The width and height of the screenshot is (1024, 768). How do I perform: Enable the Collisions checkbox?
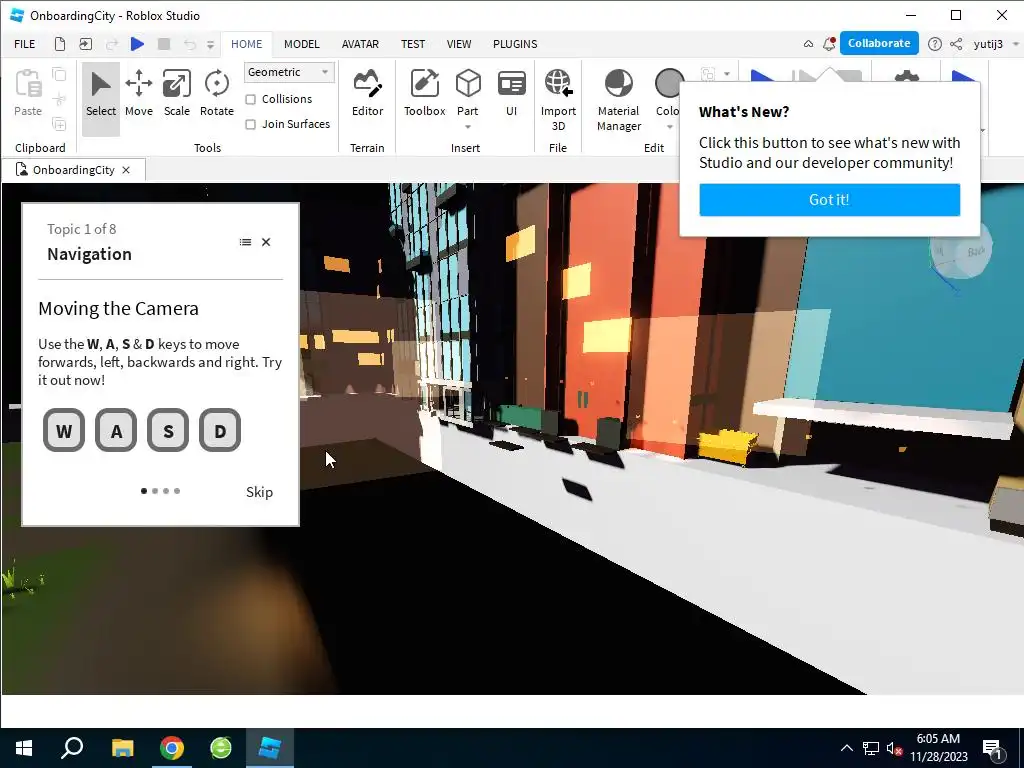[x=251, y=99]
